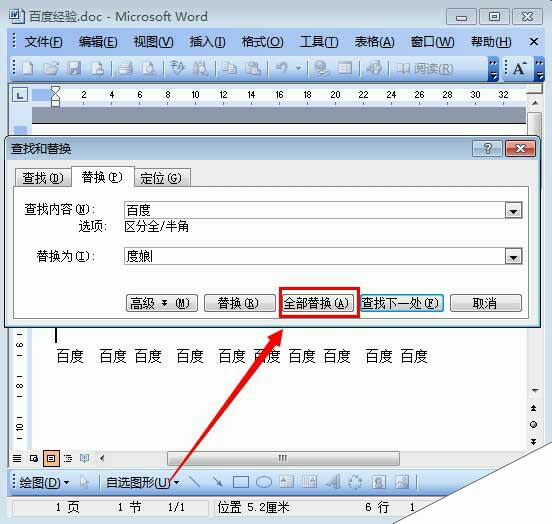Screen dimensions: 552x524
Task: Click the Print Preview icon
Action: click(149, 68)
